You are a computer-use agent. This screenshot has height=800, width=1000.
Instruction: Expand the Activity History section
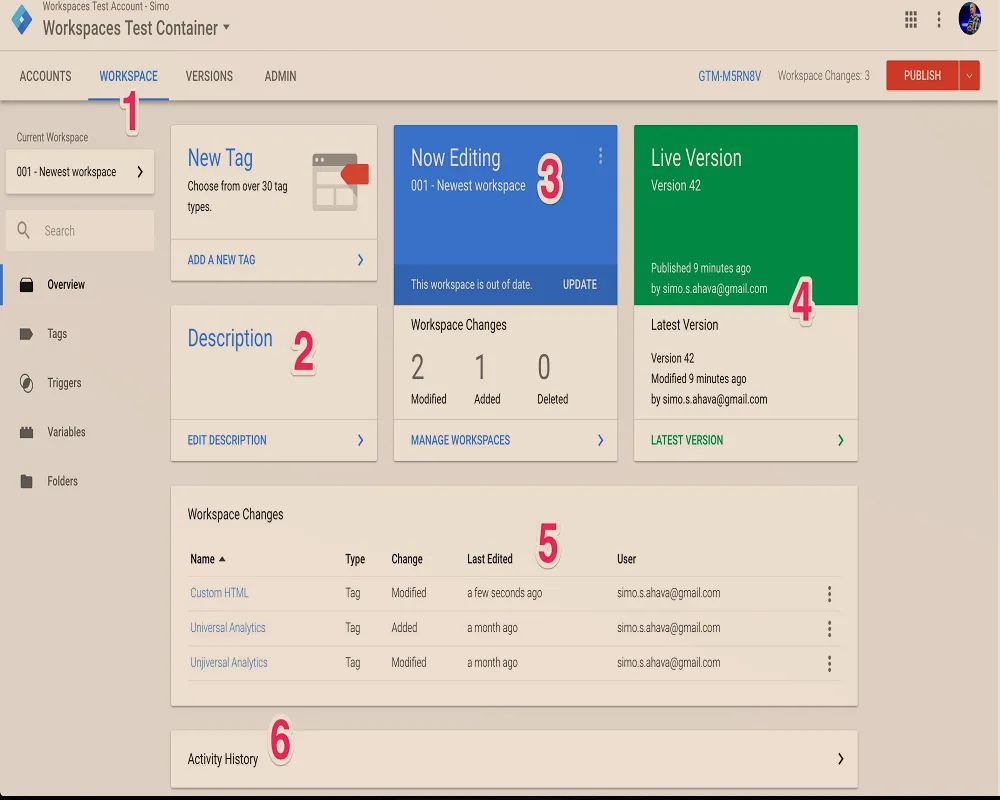(x=840, y=759)
